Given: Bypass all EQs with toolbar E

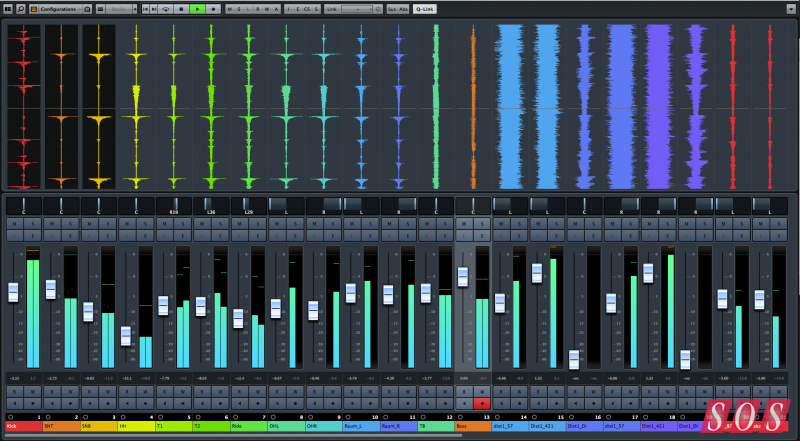Looking at the screenshot, I should click(x=297, y=9).
